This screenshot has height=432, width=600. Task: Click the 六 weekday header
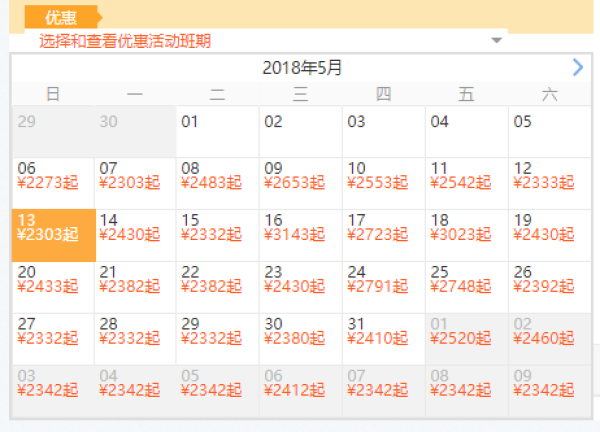(x=549, y=94)
